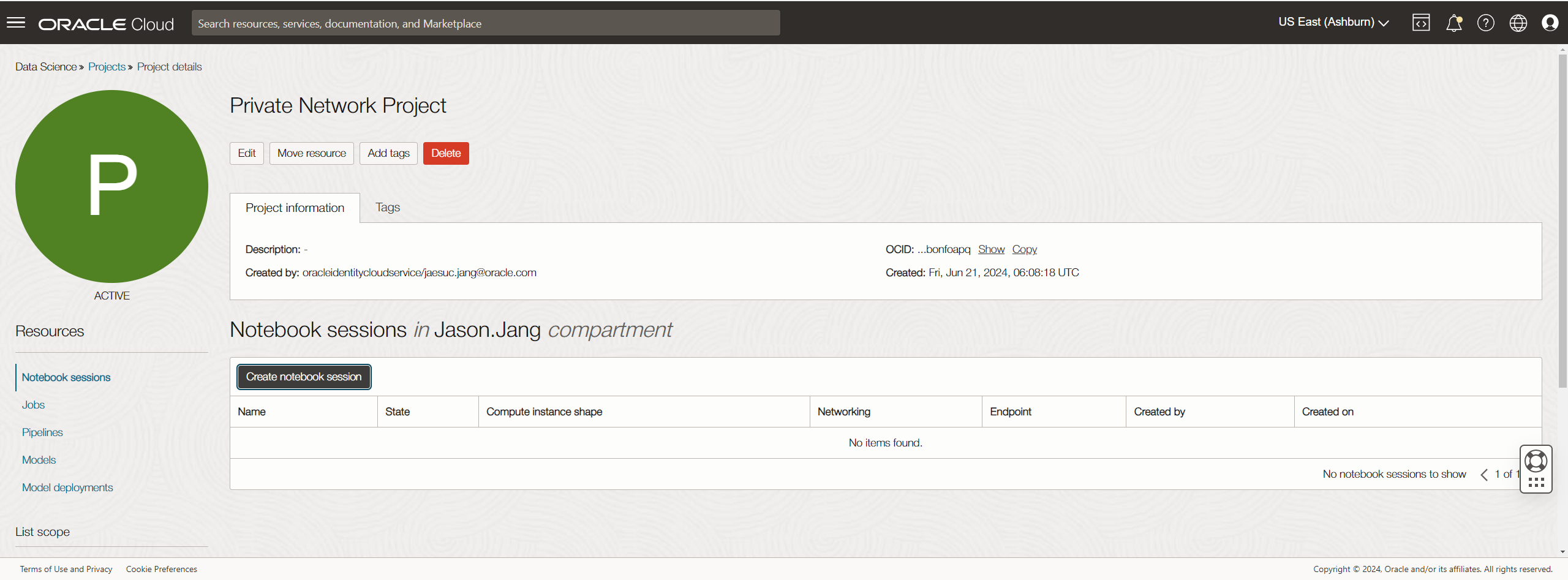Navigate to Projects breadcrumb link
1568x580 pixels.
[107, 67]
